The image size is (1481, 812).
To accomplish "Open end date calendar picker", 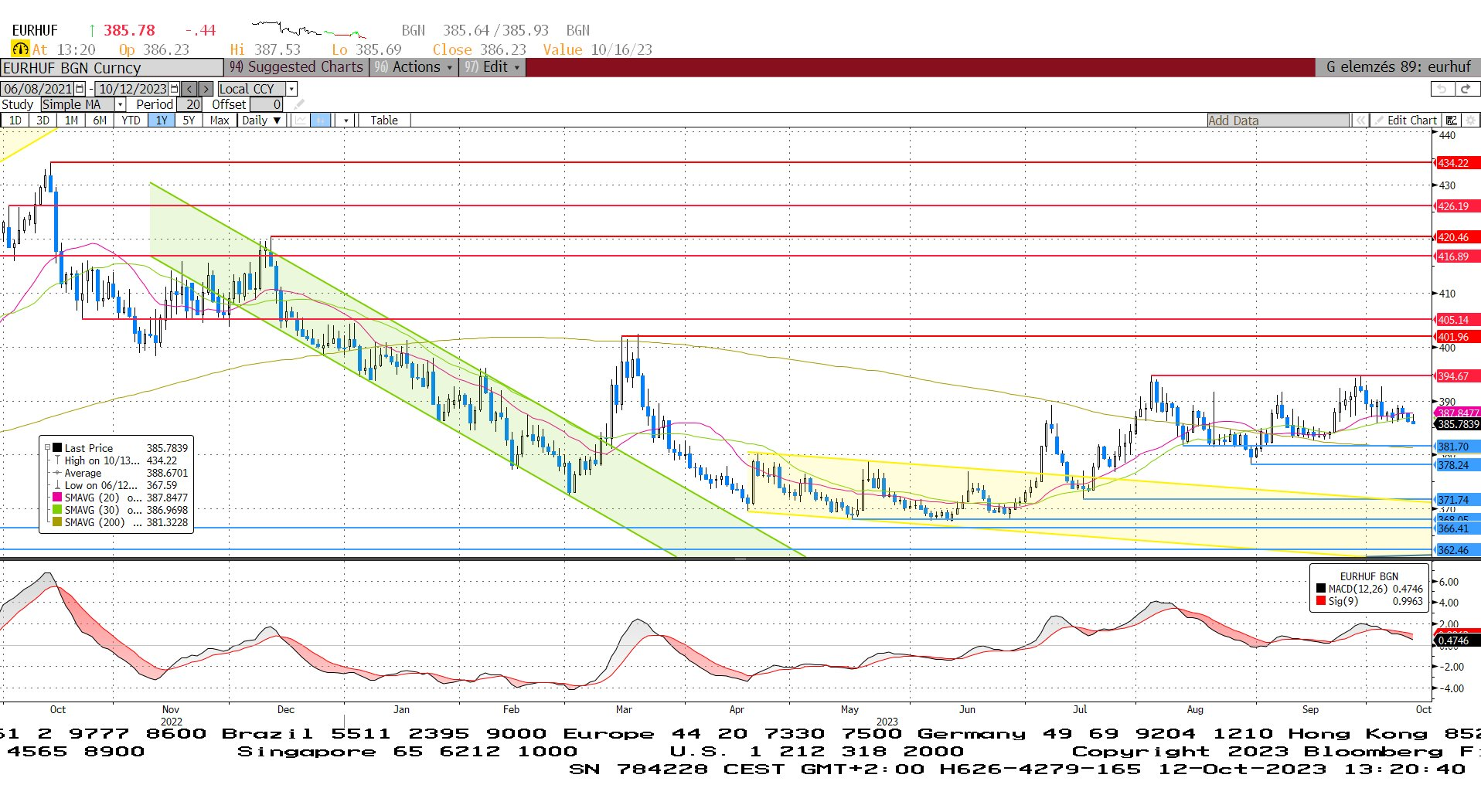I will click(x=175, y=89).
